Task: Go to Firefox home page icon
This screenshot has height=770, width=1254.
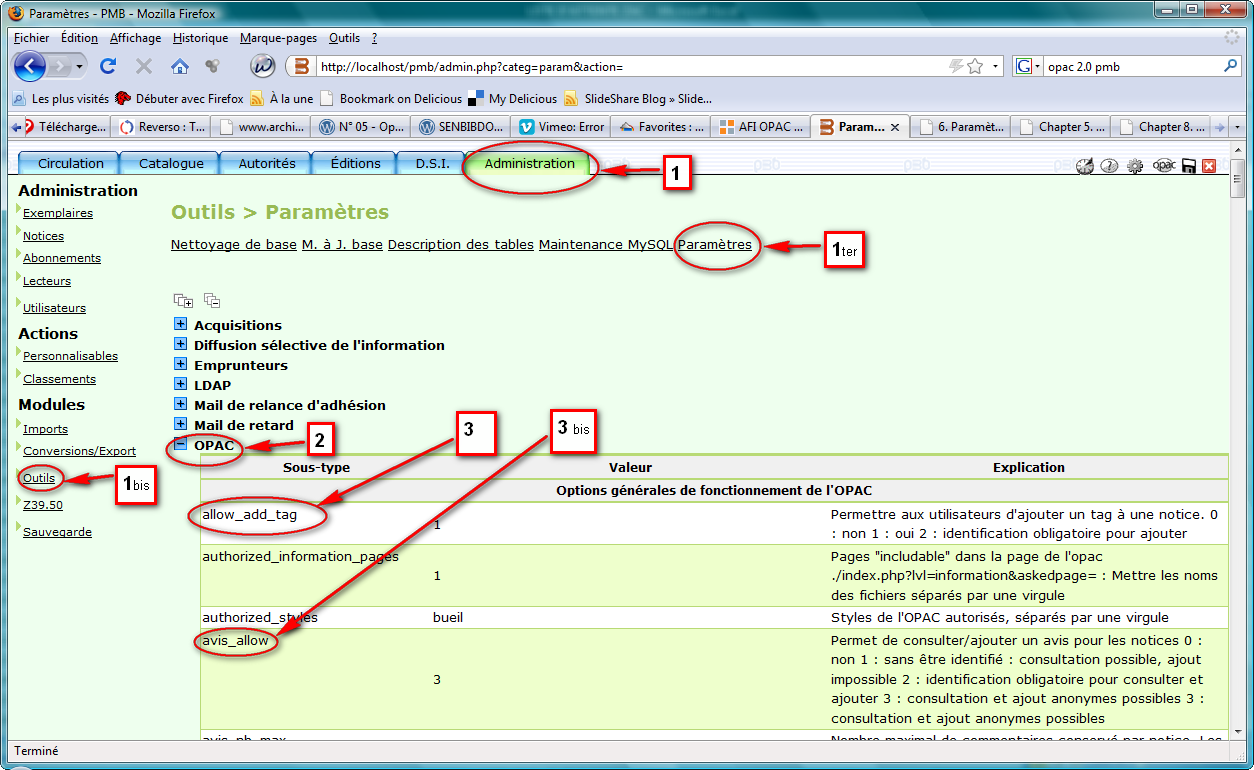Action: (180, 67)
